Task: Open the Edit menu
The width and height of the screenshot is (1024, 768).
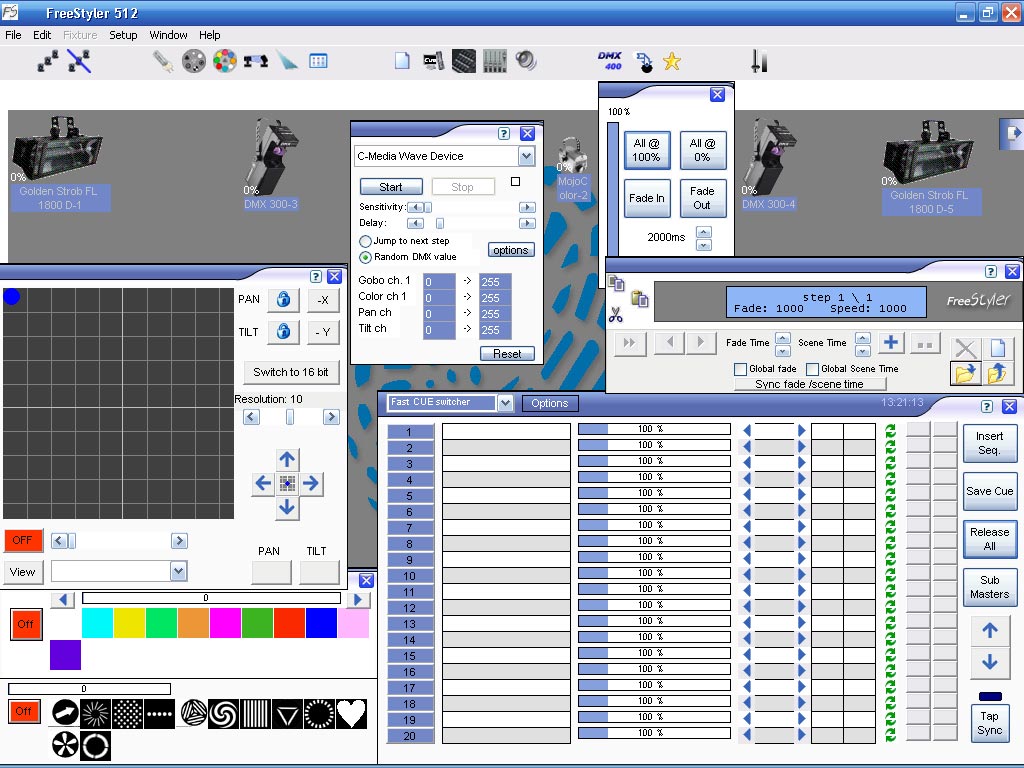Action: tap(42, 35)
